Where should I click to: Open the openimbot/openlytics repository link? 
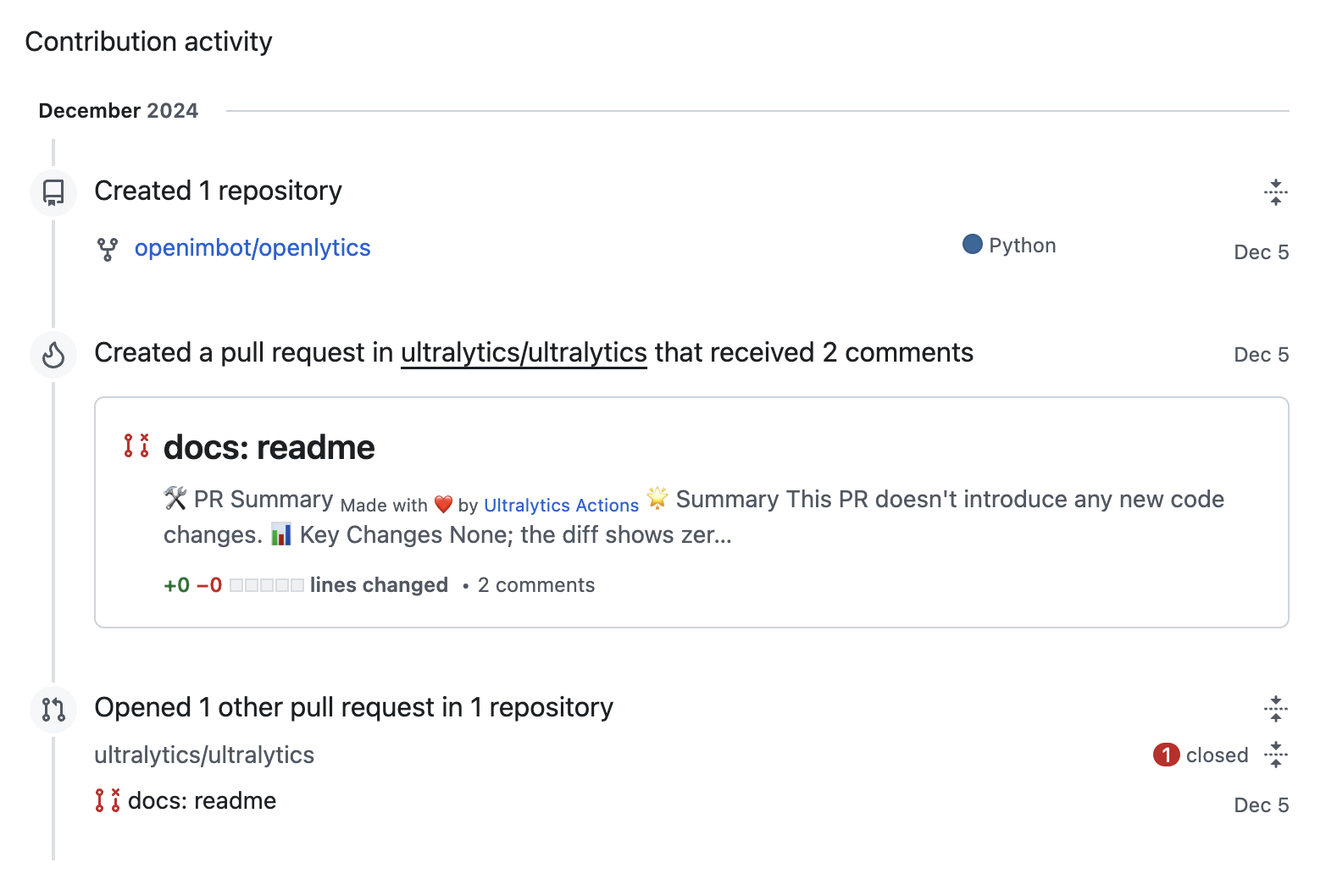coord(252,247)
